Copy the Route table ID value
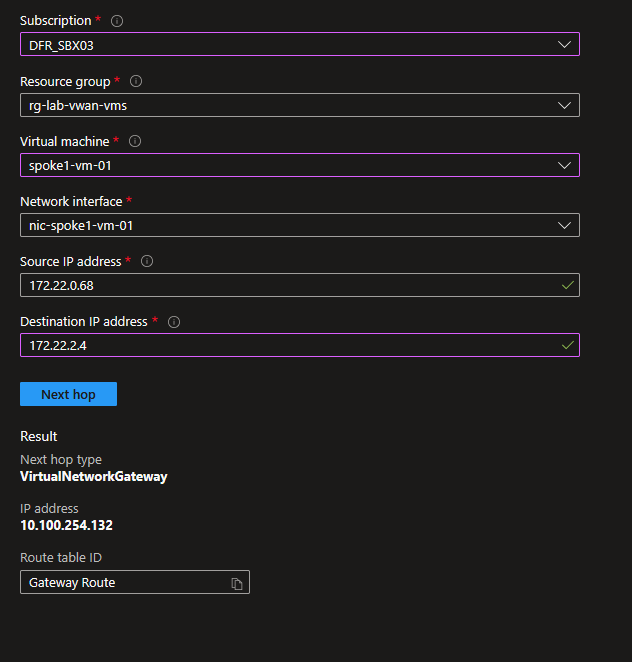This screenshot has width=632, height=662. (x=237, y=583)
